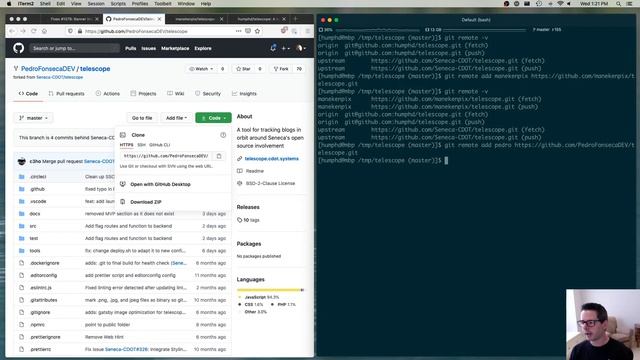The image size is (640, 360).
Task: Click Open with GitHub Desktop
Action: pos(160,184)
